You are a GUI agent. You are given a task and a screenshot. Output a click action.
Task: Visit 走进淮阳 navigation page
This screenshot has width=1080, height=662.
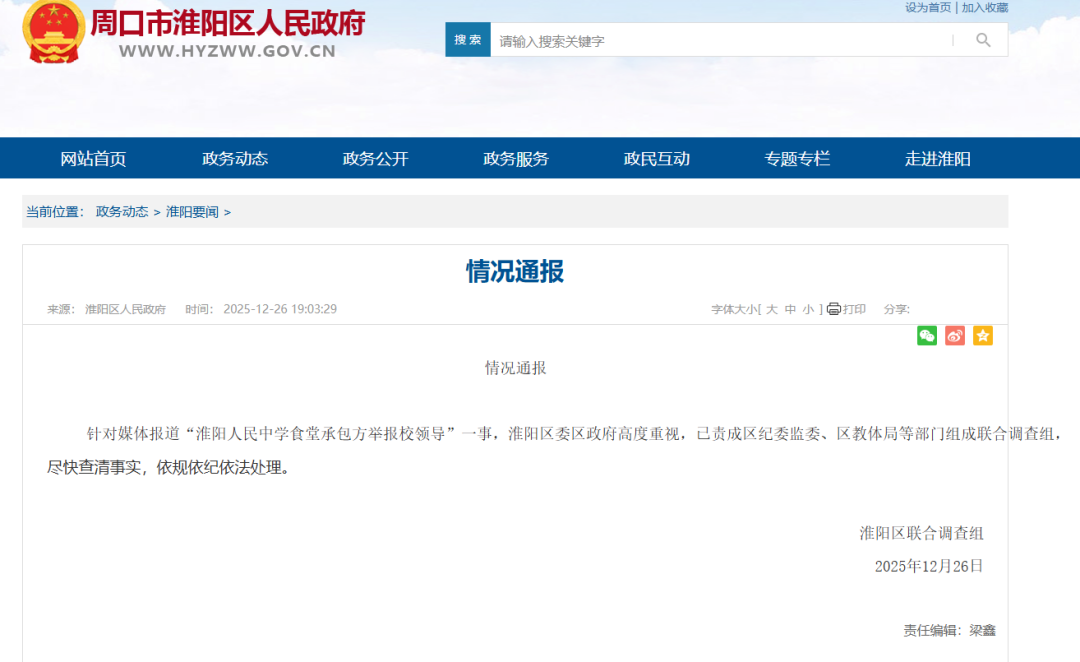[x=938, y=159]
